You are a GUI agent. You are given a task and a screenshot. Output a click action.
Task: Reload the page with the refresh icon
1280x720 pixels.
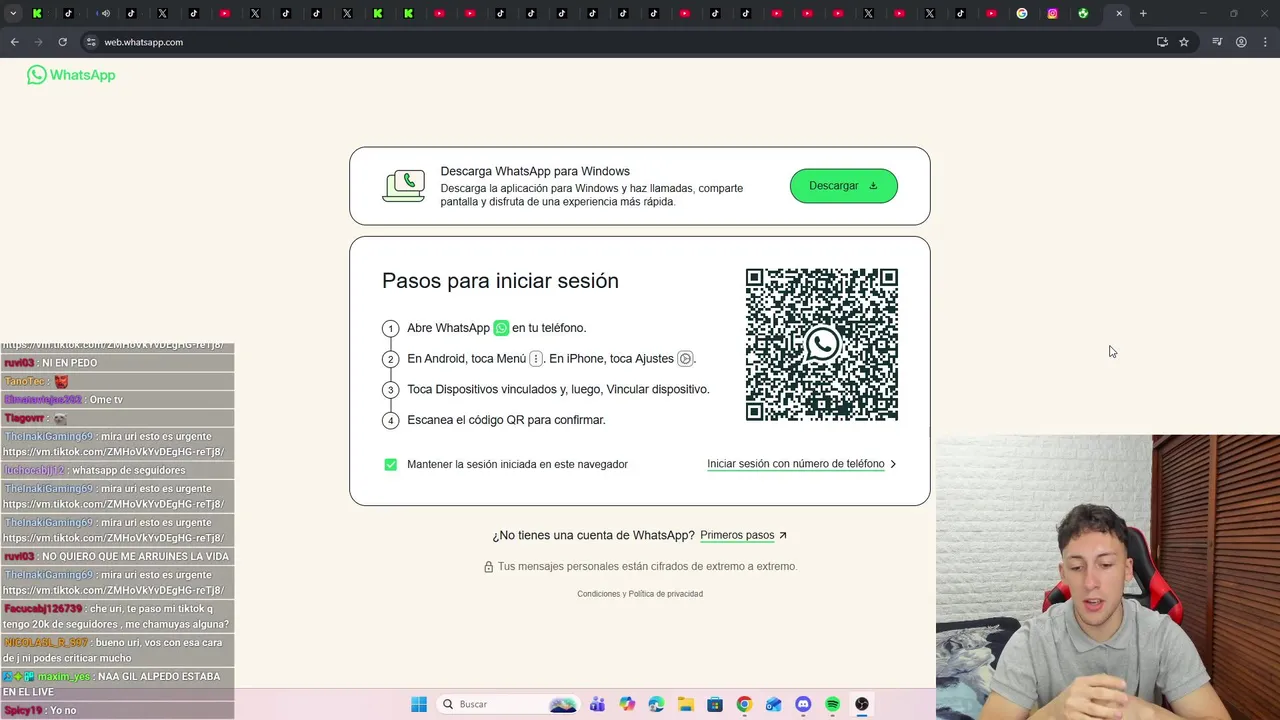62,42
